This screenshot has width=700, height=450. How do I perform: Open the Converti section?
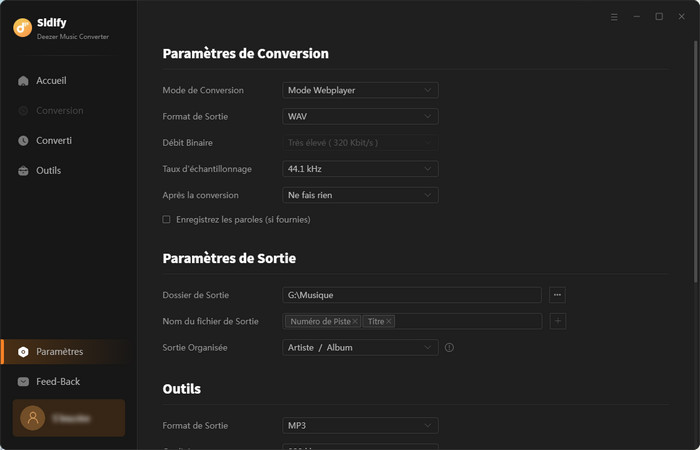click(53, 141)
